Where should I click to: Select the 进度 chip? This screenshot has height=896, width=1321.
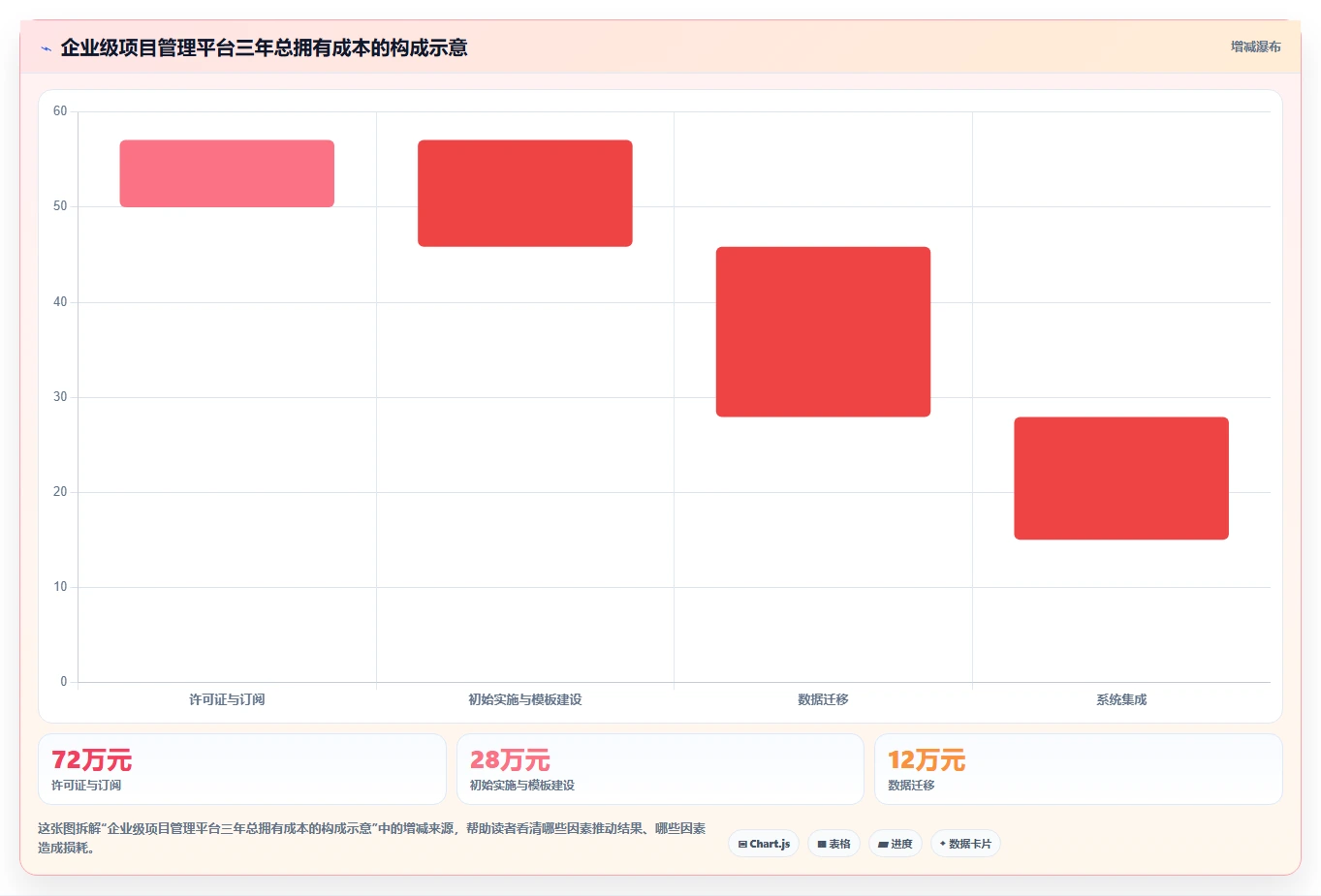896,844
